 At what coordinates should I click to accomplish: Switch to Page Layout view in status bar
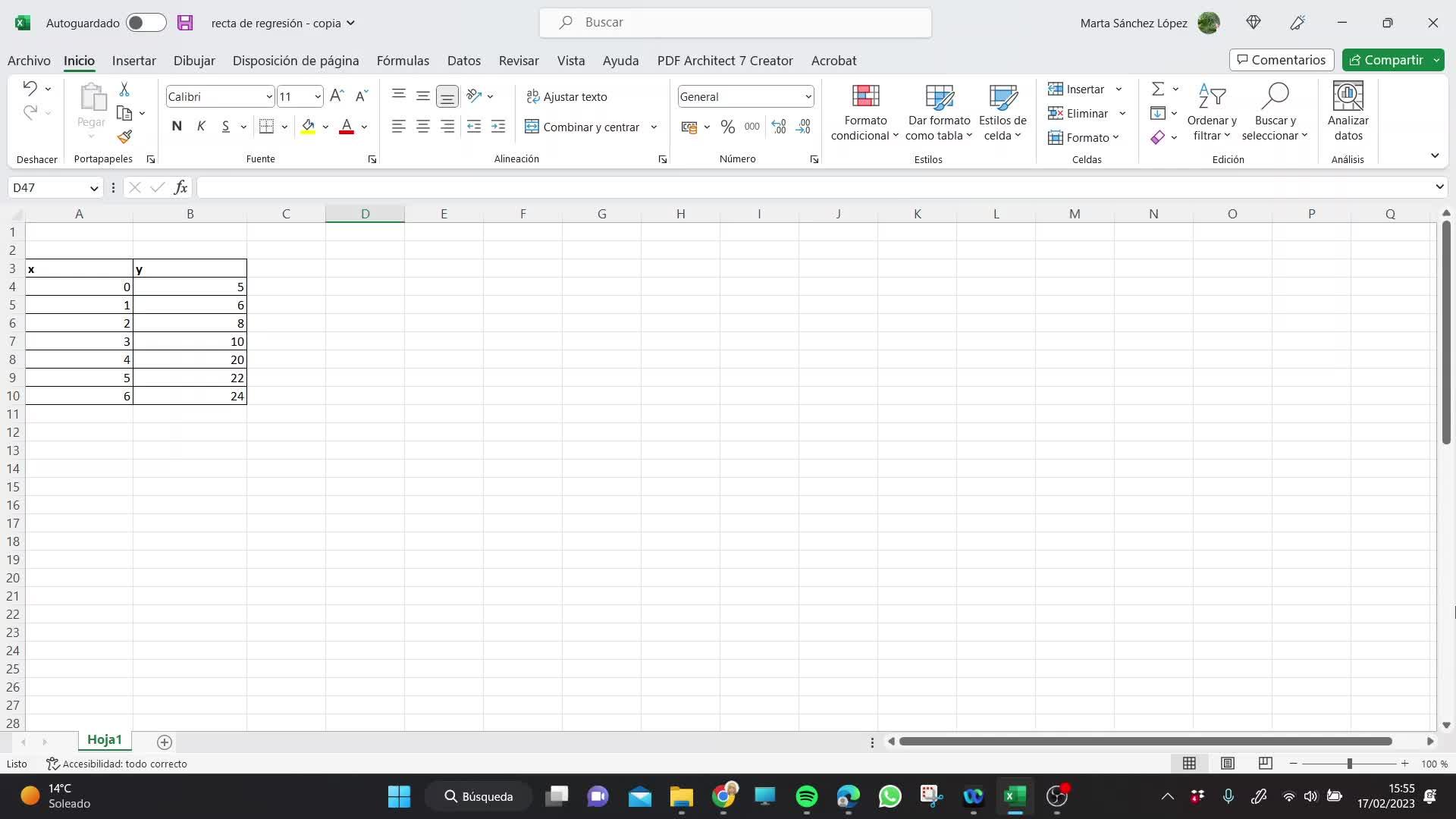point(1228,764)
